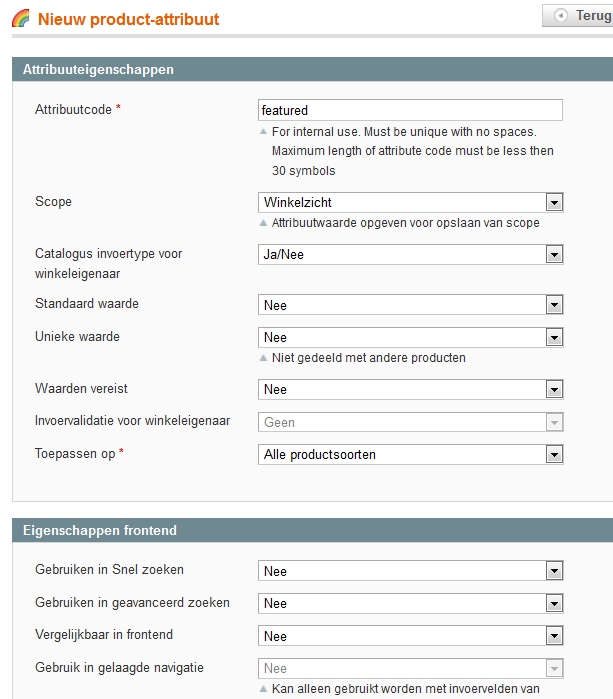
Task: Click the Eigenschappen frontend section header
Action: (313, 530)
